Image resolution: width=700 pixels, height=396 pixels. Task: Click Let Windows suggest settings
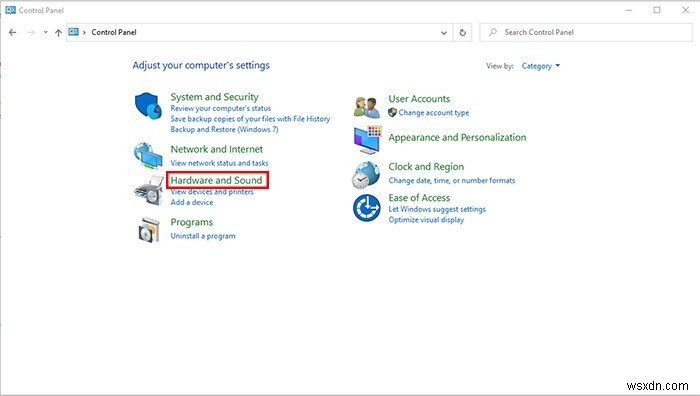coord(437,209)
